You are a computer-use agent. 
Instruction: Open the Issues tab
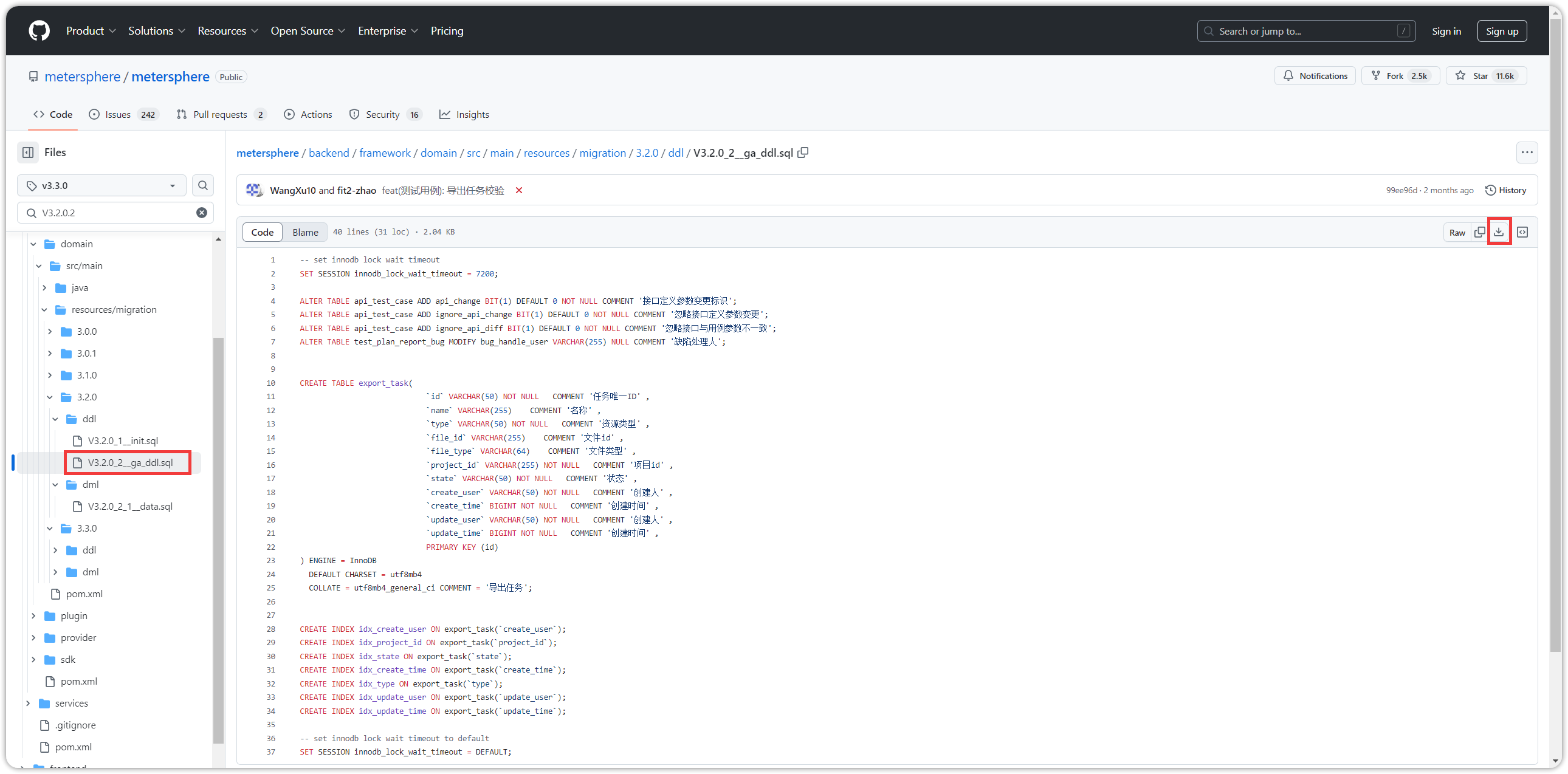tap(123, 114)
